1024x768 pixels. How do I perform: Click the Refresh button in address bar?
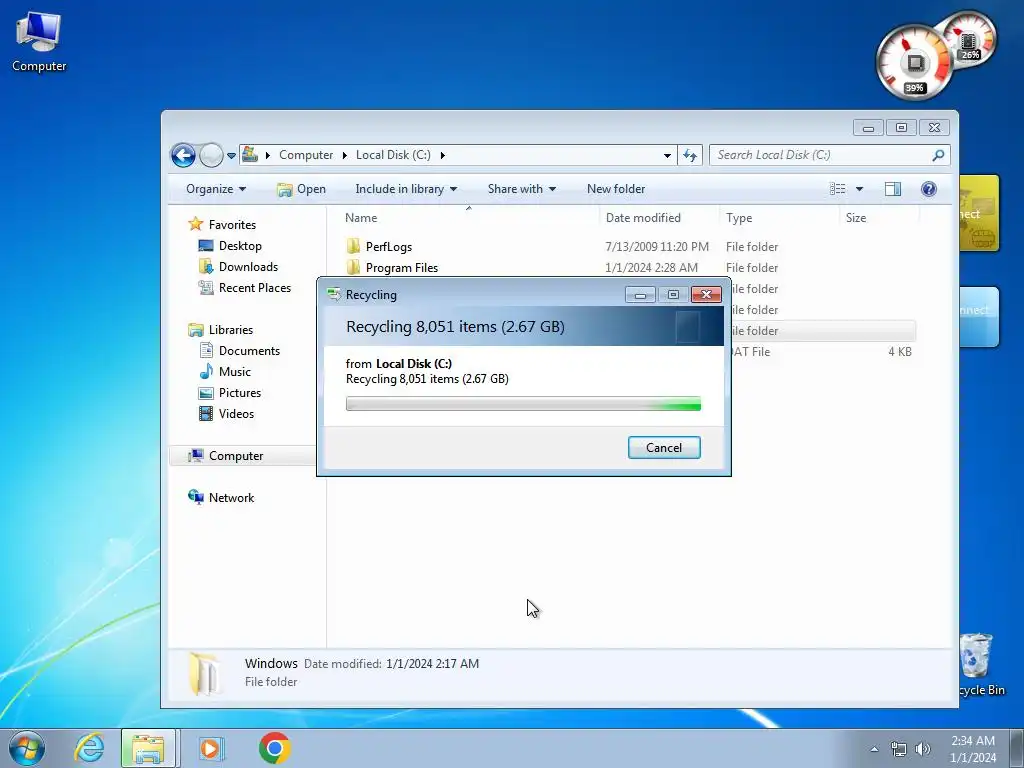point(690,155)
